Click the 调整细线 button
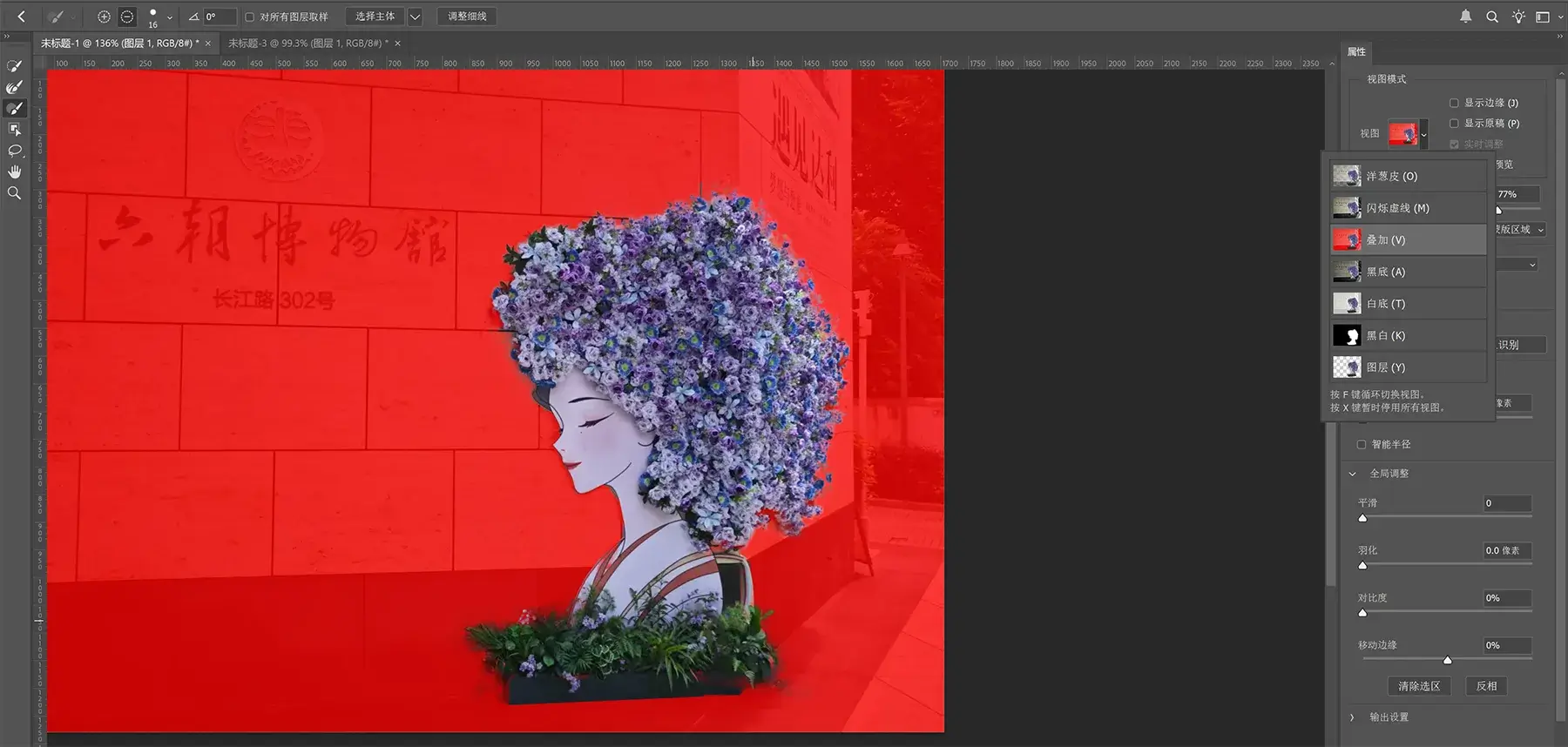Screen dimensions: 1568x747 tap(467, 17)
